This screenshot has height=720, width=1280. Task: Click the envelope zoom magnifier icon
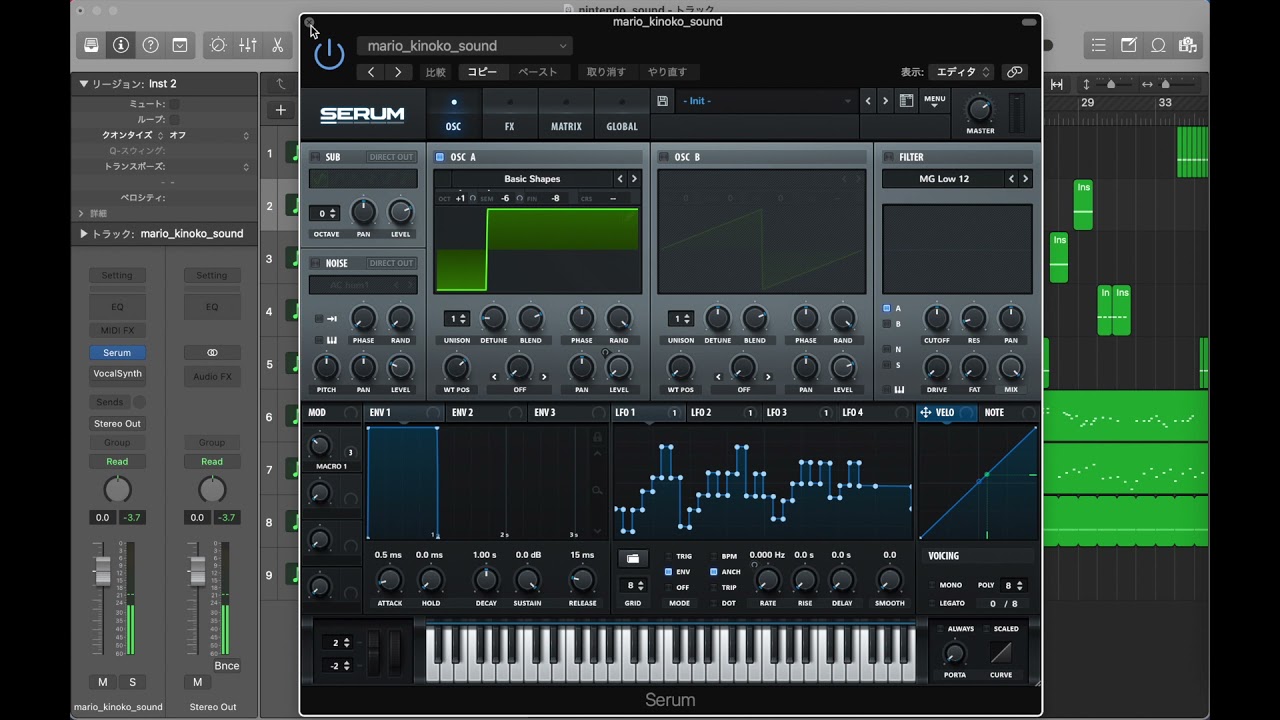(x=597, y=490)
